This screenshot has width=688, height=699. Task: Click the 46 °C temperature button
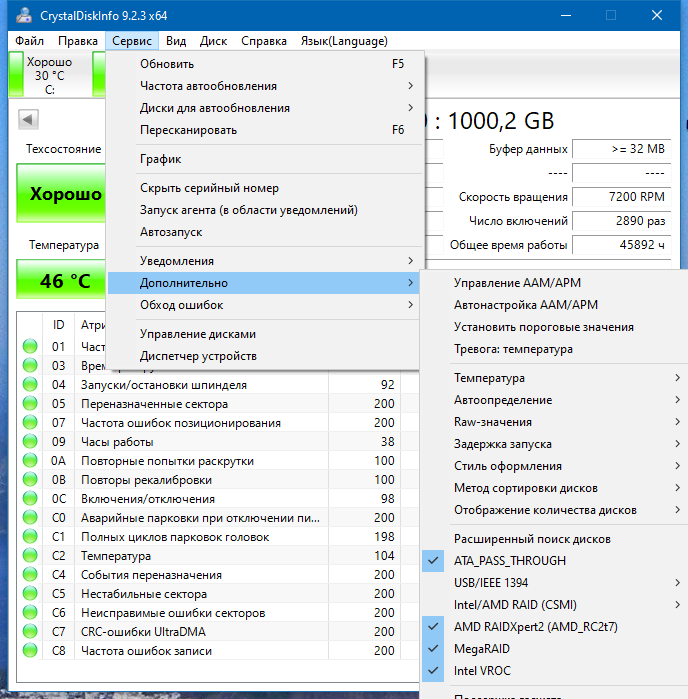61,280
